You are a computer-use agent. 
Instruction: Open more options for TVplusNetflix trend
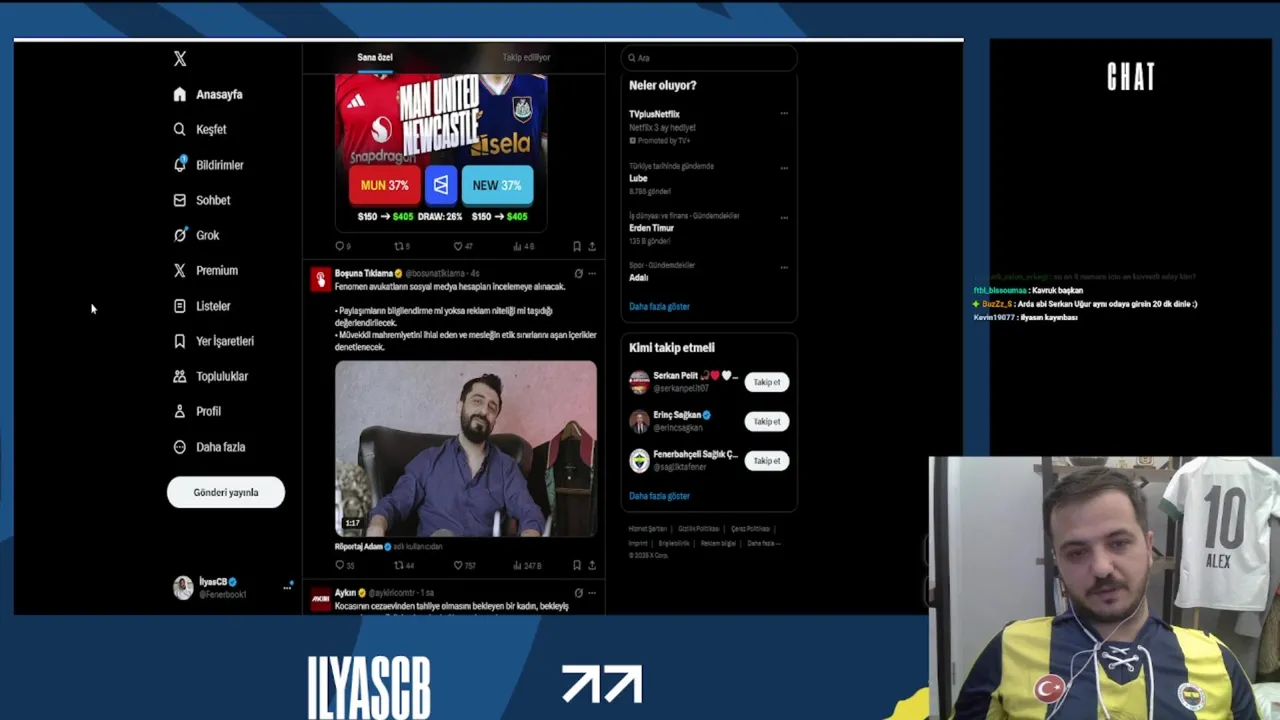pos(784,113)
